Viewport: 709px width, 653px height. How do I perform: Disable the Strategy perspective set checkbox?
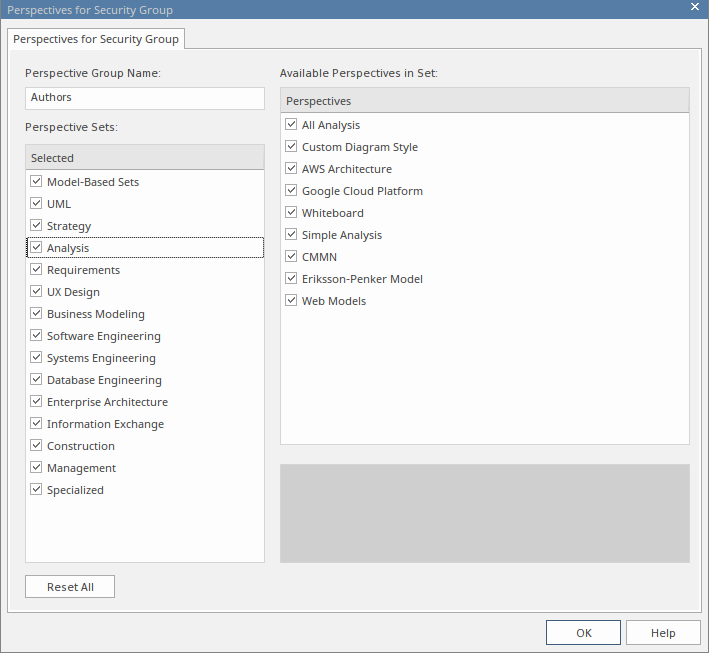tap(36, 226)
